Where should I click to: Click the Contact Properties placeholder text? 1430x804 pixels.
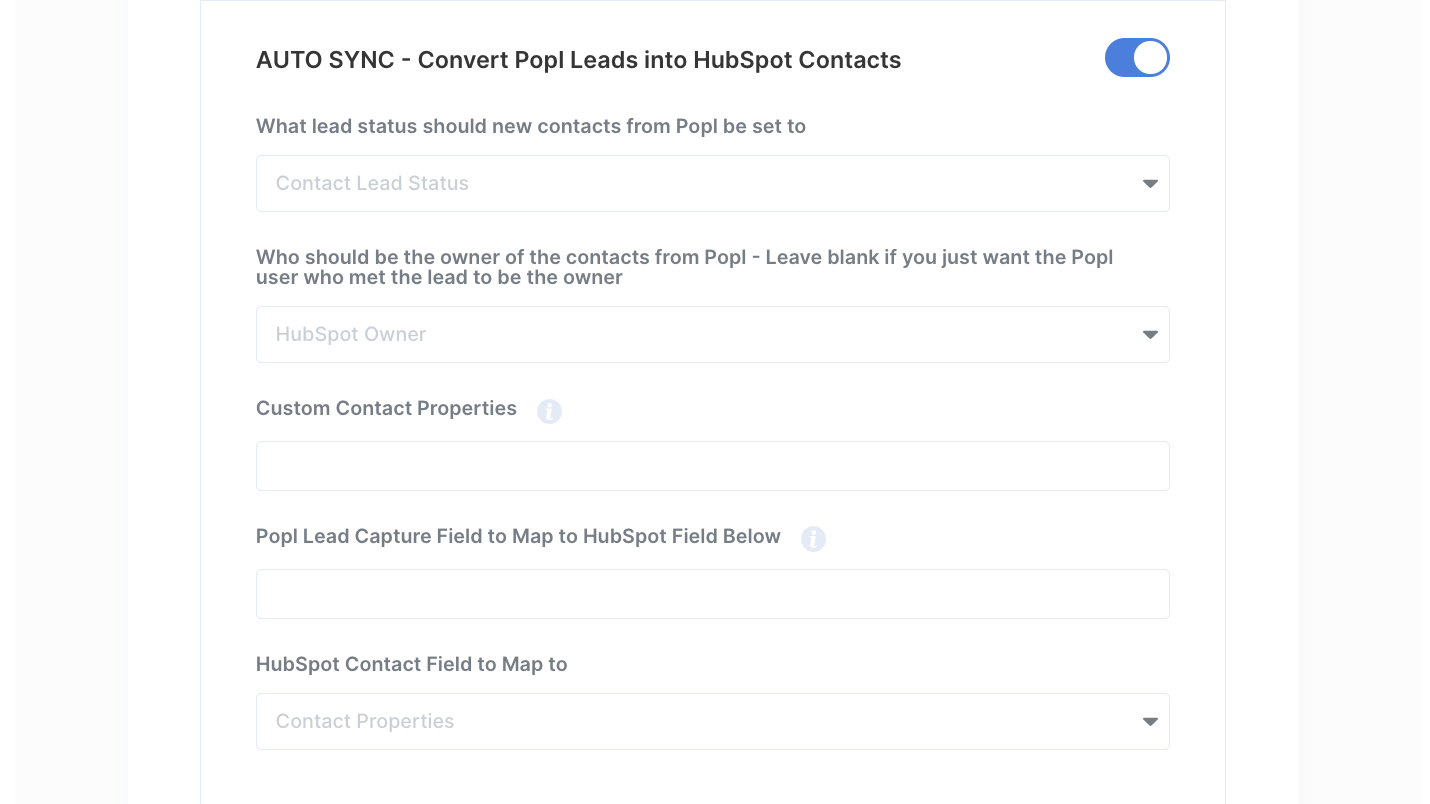point(364,721)
